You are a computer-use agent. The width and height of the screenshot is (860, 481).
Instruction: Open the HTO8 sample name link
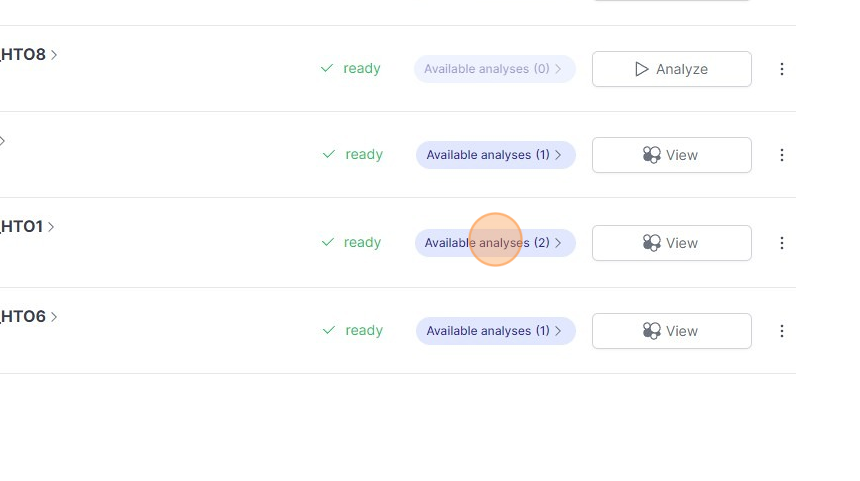[25, 55]
